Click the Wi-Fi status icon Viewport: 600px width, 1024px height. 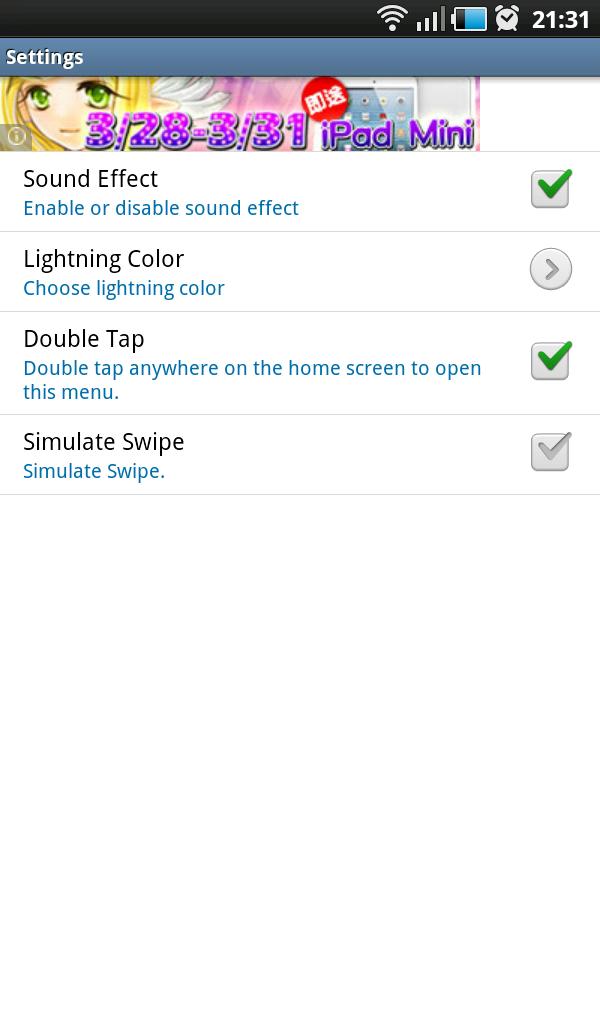coord(392,17)
